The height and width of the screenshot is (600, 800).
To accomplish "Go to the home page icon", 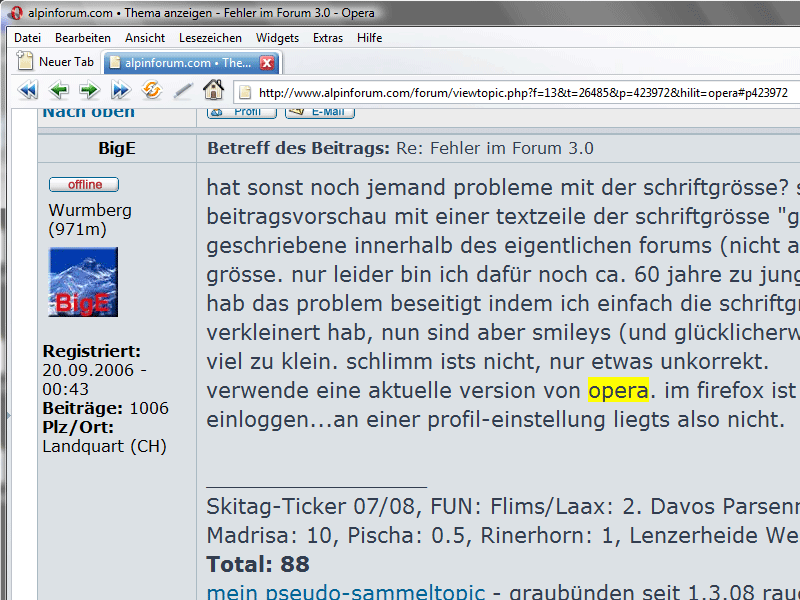I will coord(213,91).
